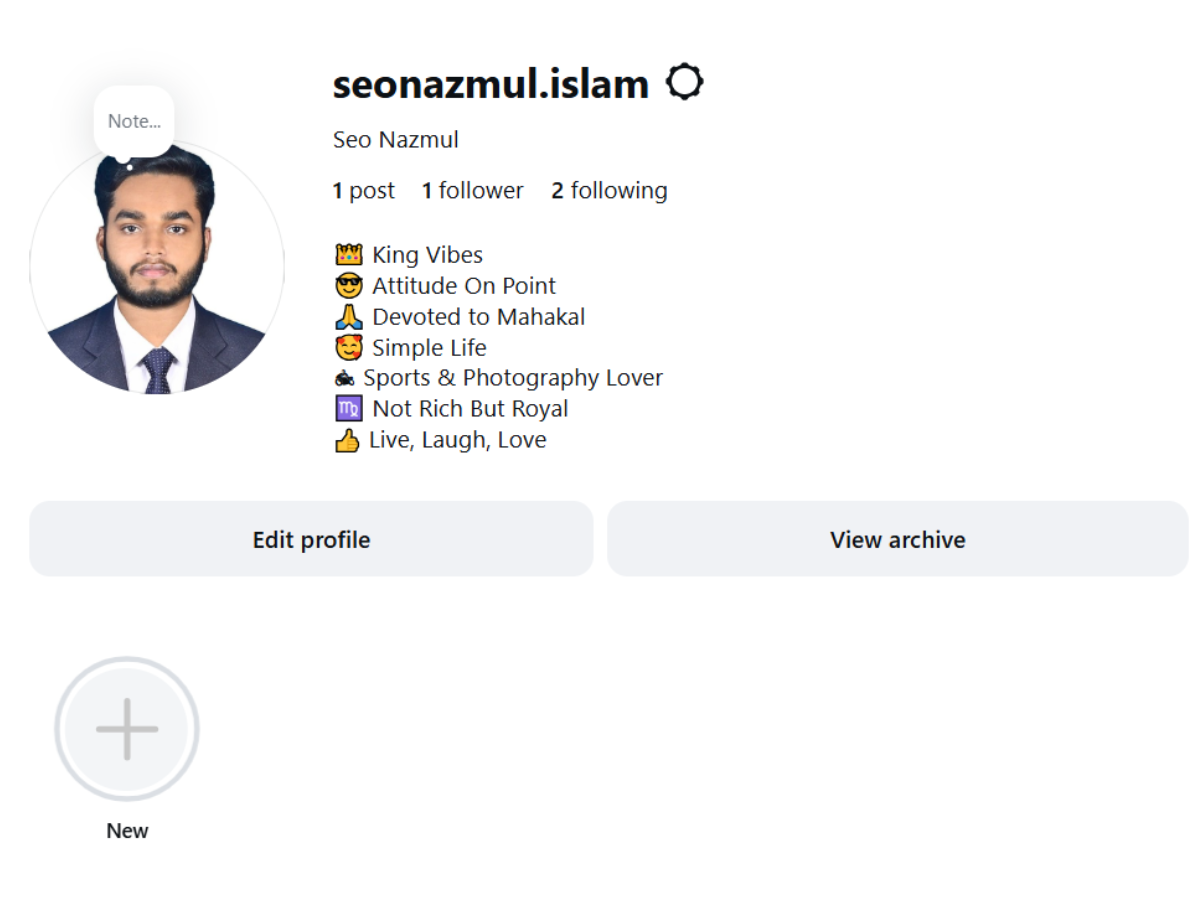Click the Virgo sign emoji beside Not Rich But Royal
Image resolution: width=1200 pixels, height=900 pixels.
click(x=348, y=408)
